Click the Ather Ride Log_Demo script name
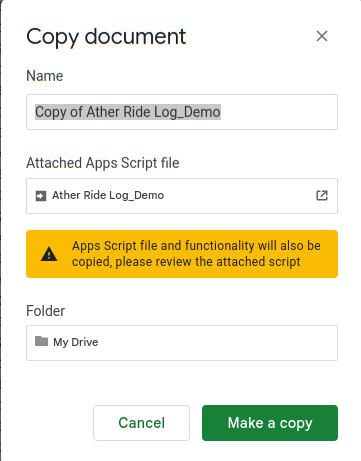Image resolution: width=361 pixels, height=461 pixels. (108, 195)
